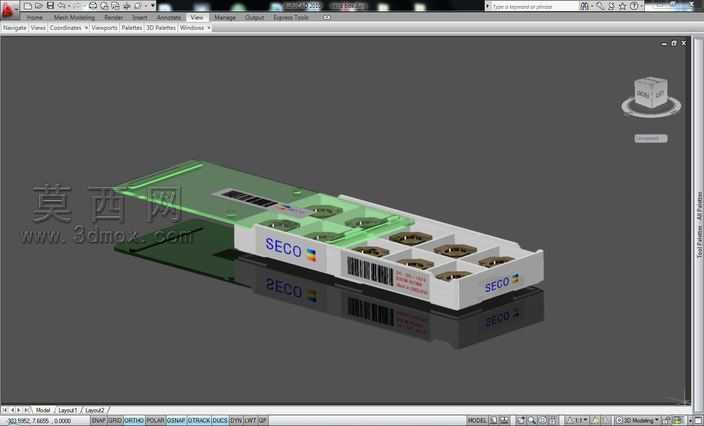Click the Palettes panel title
The width and height of the screenshot is (704, 426).
(x=132, y=28)
